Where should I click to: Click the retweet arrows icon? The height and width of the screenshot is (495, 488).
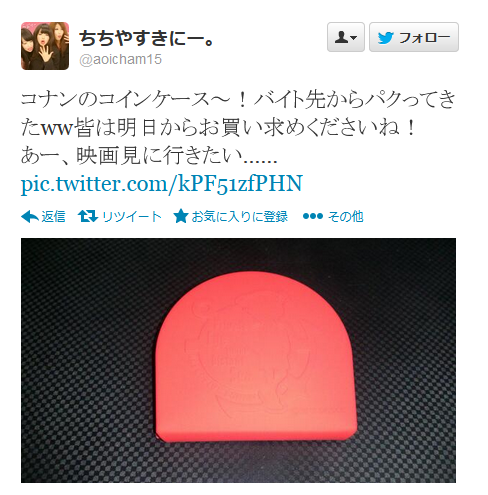click(x=88, y=216)
